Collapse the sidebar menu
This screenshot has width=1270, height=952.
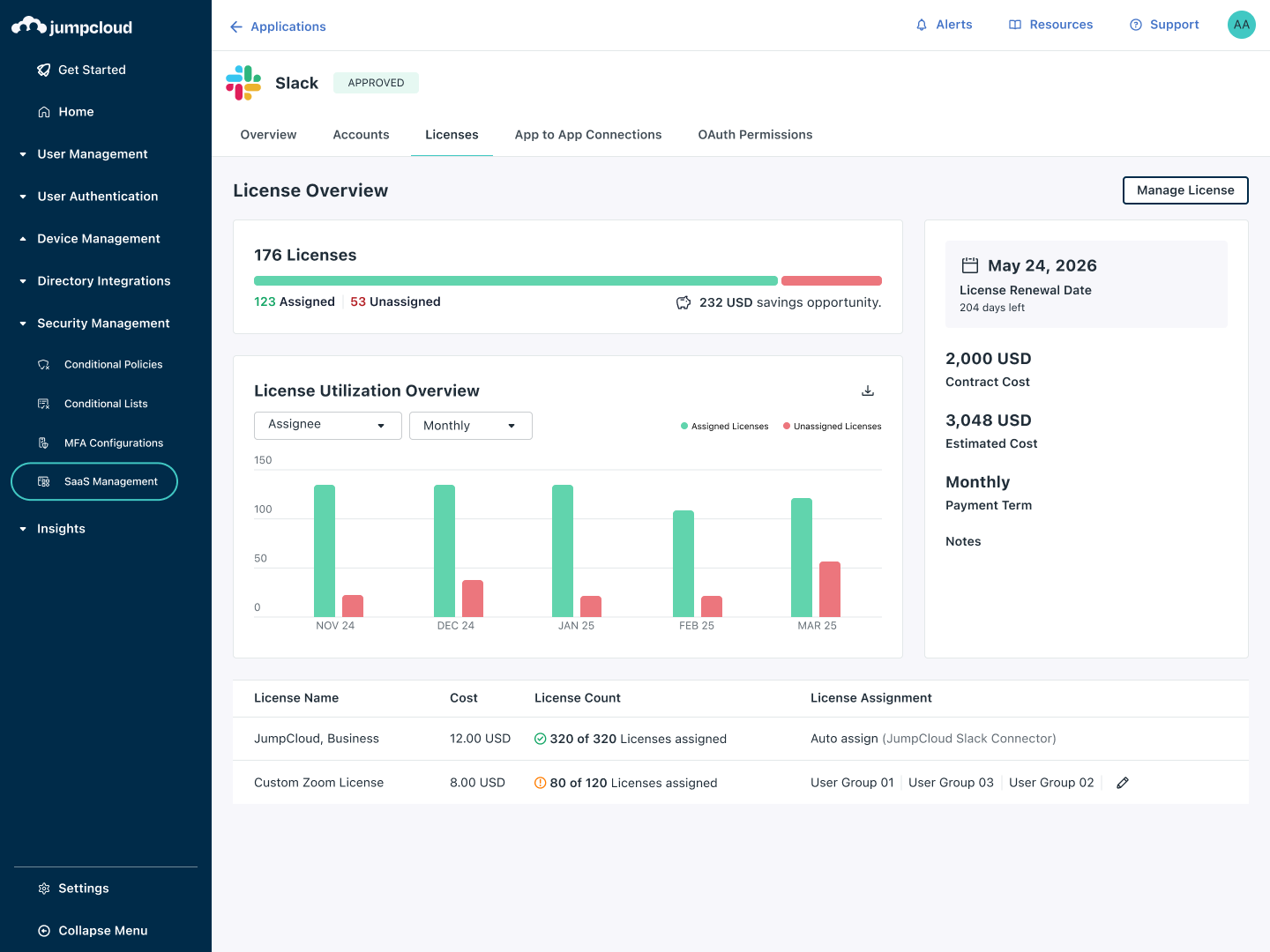tap(93, 930)
